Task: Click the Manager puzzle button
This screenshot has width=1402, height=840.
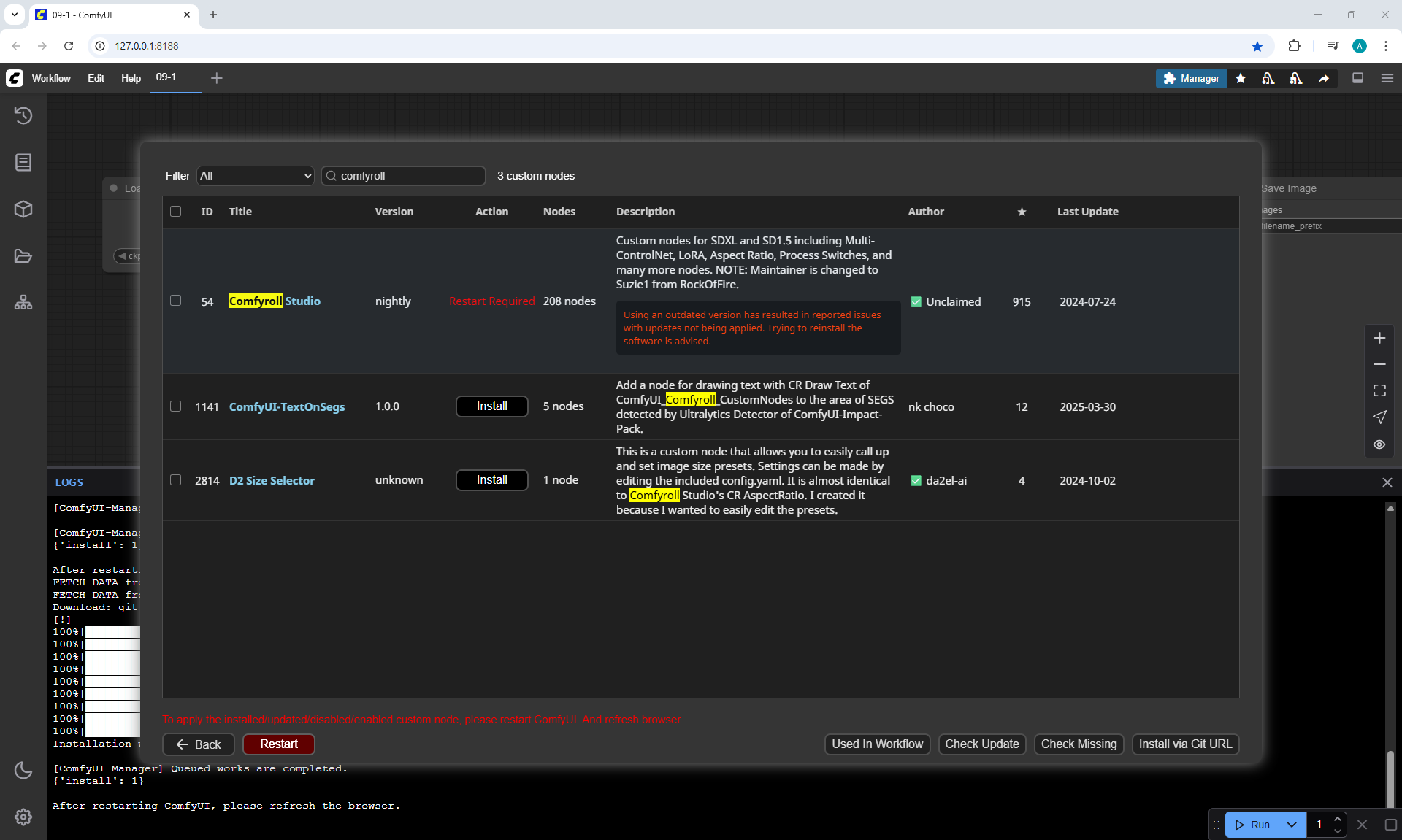Action: [x=1191, y=78]
